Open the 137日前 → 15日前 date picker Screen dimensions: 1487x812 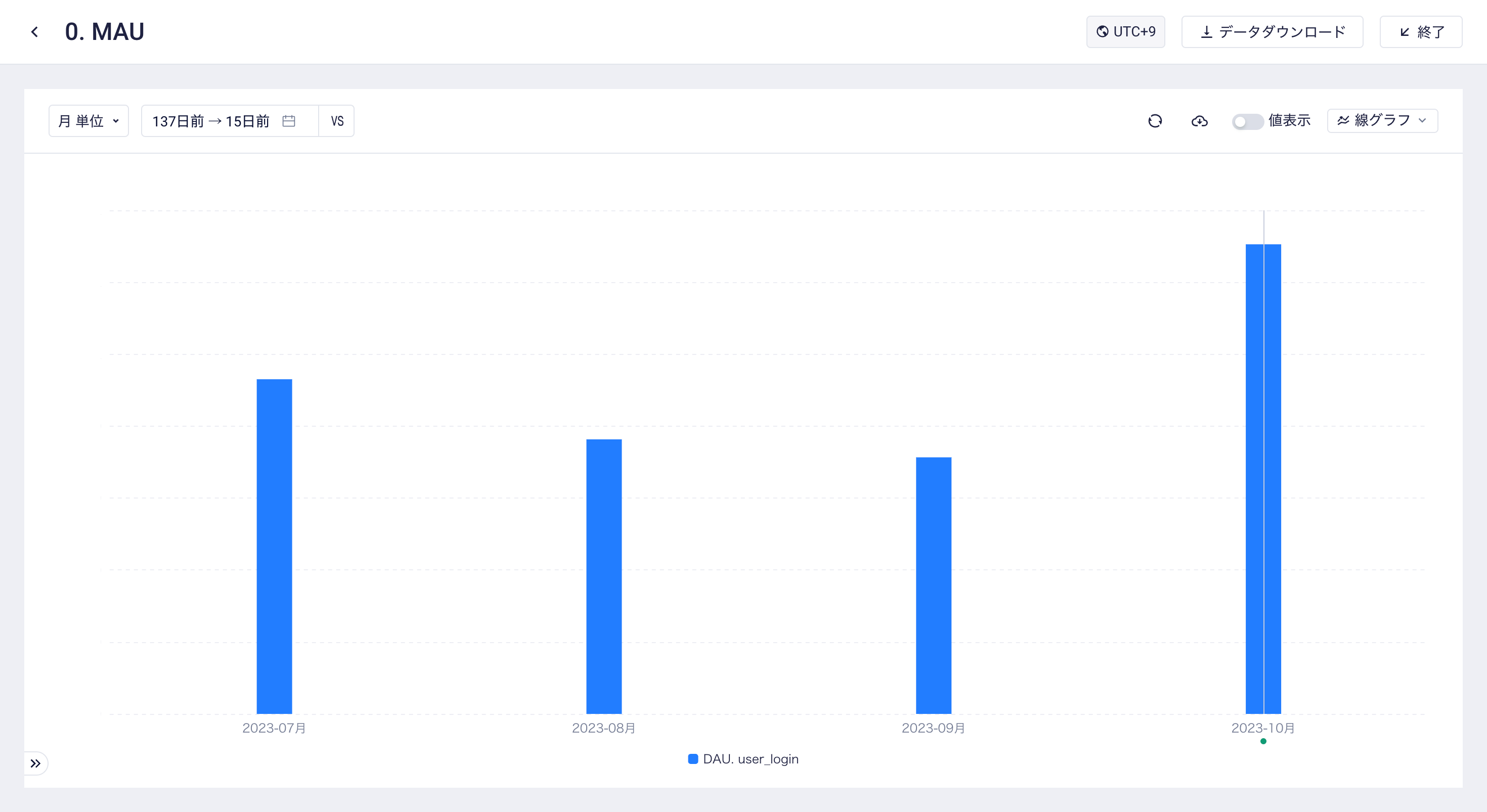(x=211, y=121)
